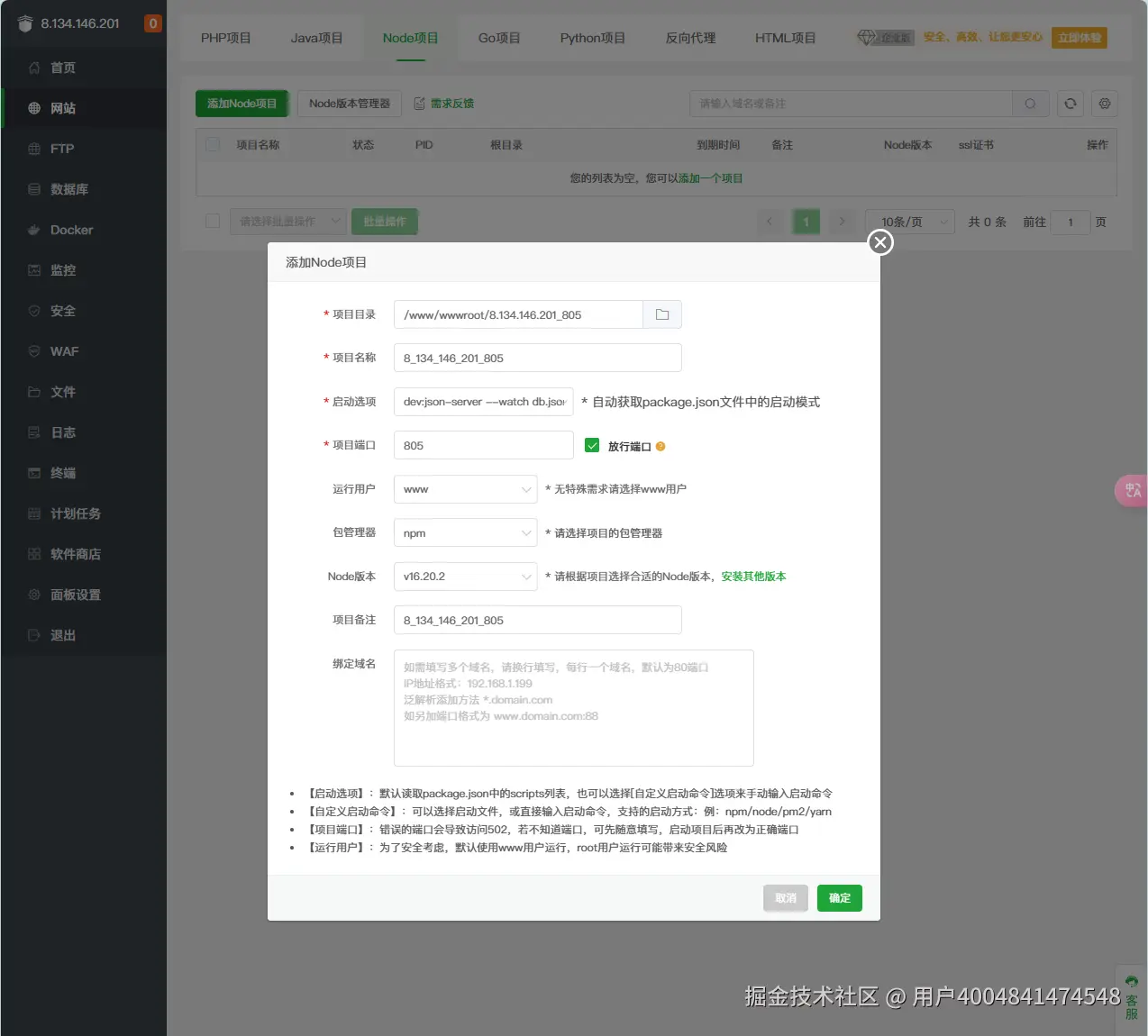Viewport: 1148px width, 1036px height.
Task: Tick the select-all checkbox in table header
Action: point(213,144)
